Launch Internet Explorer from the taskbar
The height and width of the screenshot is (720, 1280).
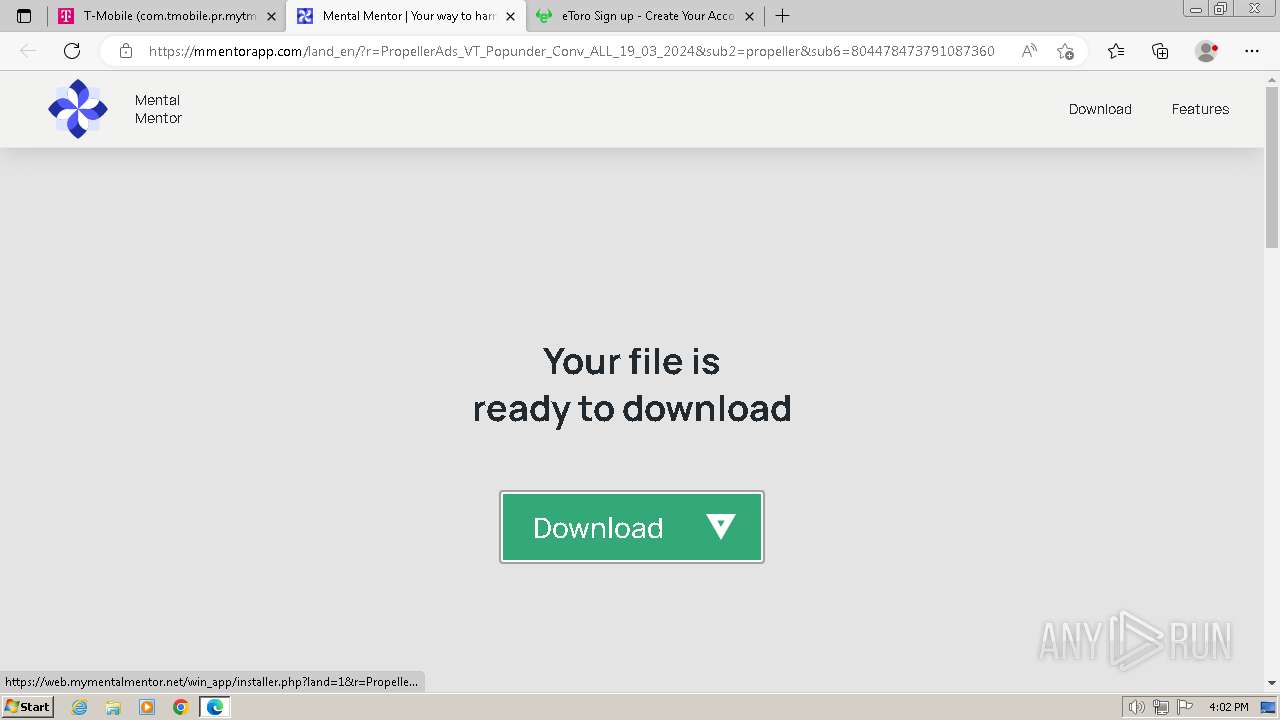point(80,707)
